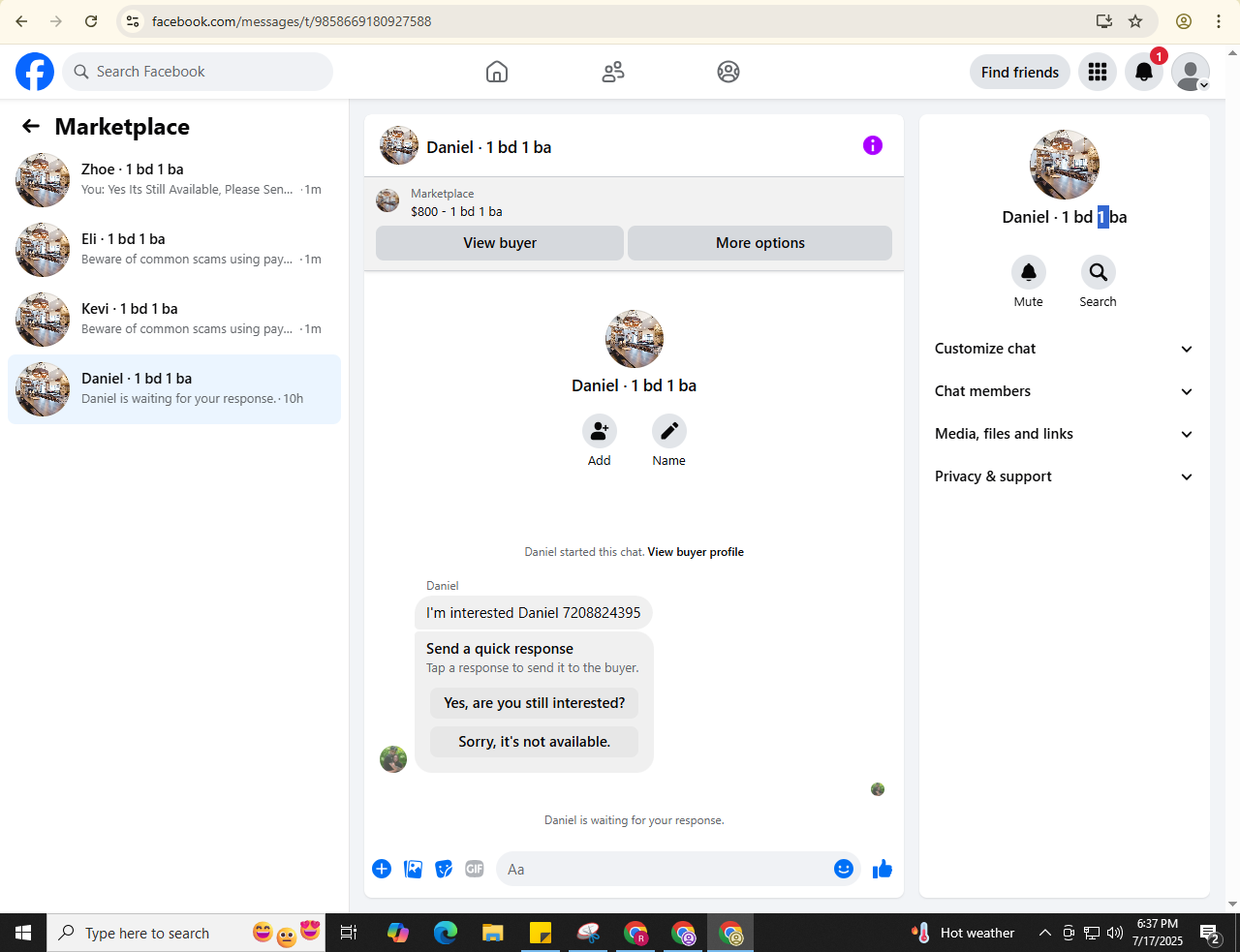
Task: Open Chrome three-dot menu
Action: pos(1219,21)
